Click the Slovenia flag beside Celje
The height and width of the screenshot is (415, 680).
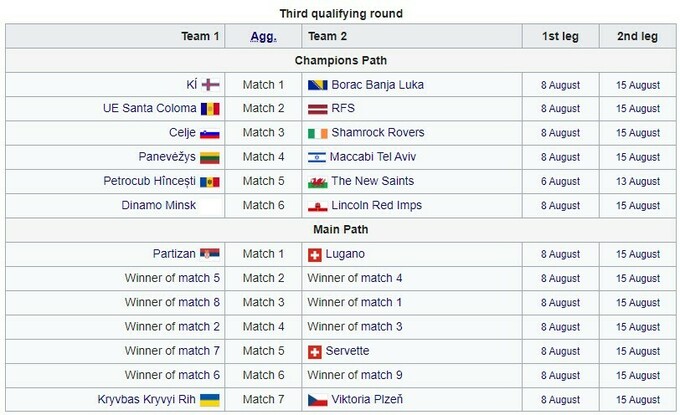click(210, 133)
